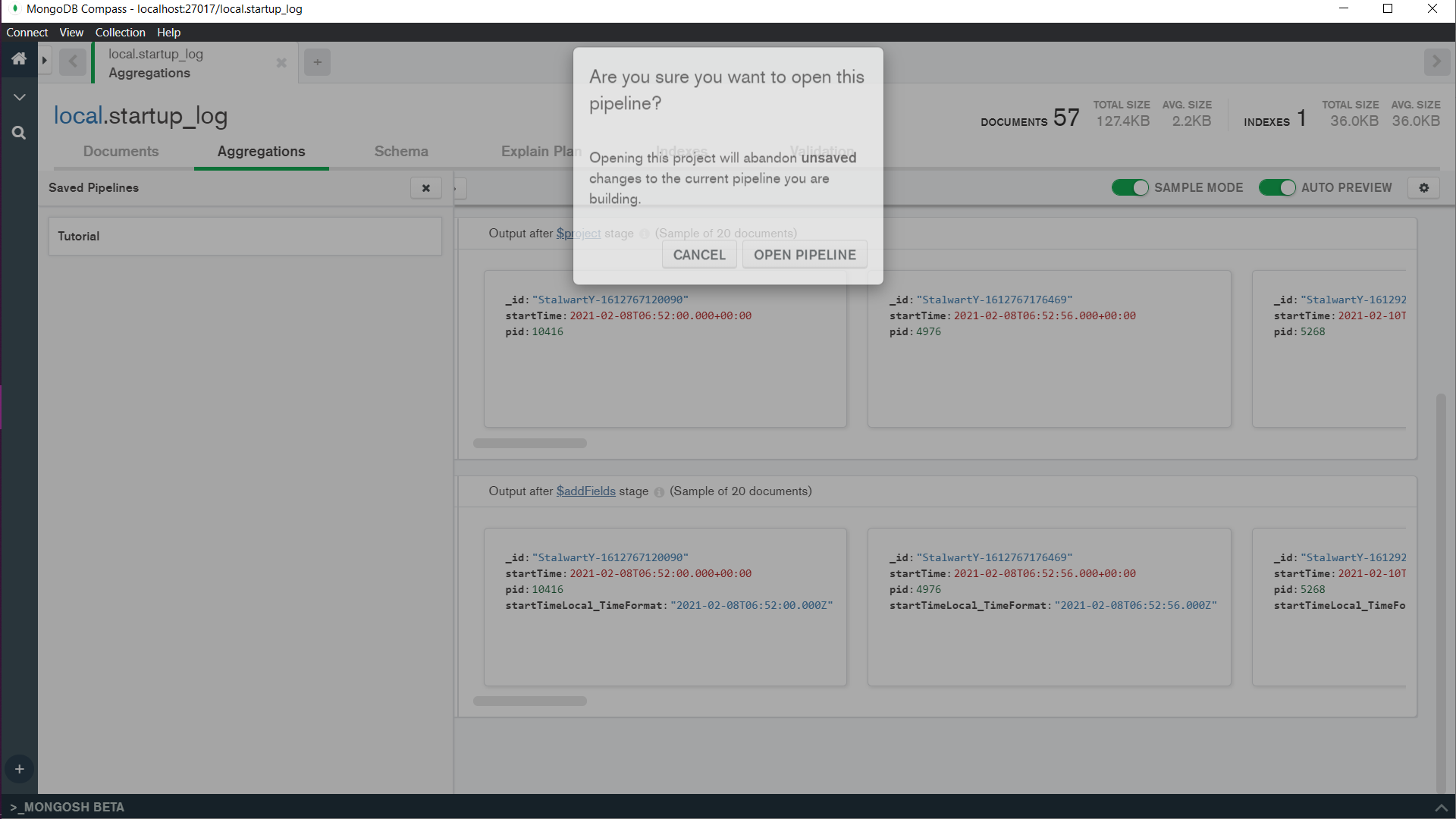
Task: Click the Saved Pipelines header text
Action: pyautogui.click(x=93, y=188)
